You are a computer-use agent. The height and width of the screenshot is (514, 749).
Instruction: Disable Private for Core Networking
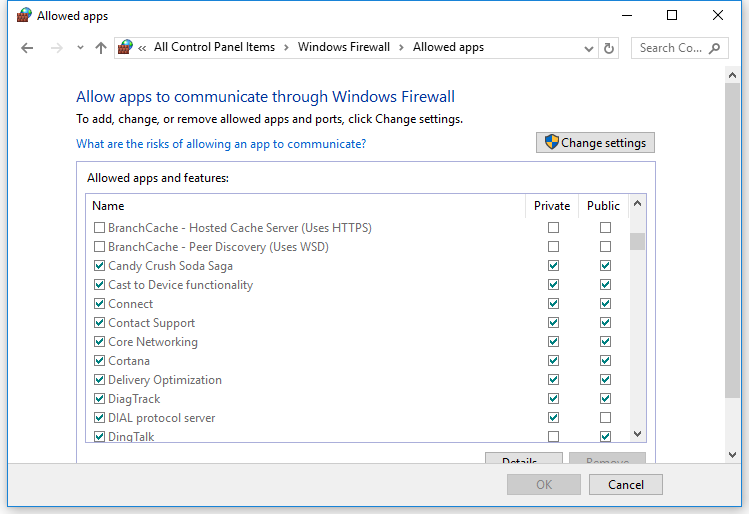click(x=553, y=342)
